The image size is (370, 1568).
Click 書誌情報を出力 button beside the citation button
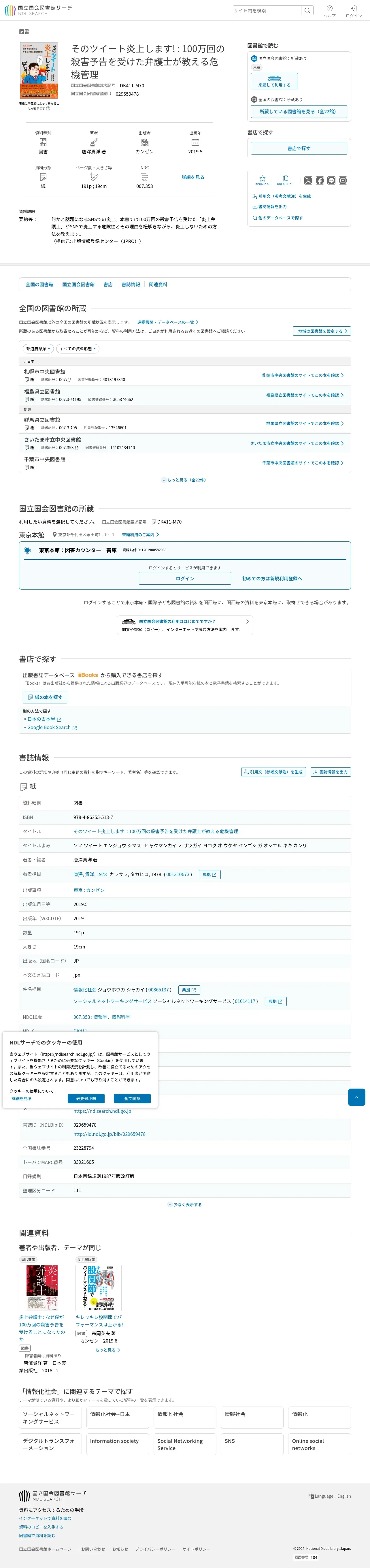pyautogui.click(x=331, y=772)
